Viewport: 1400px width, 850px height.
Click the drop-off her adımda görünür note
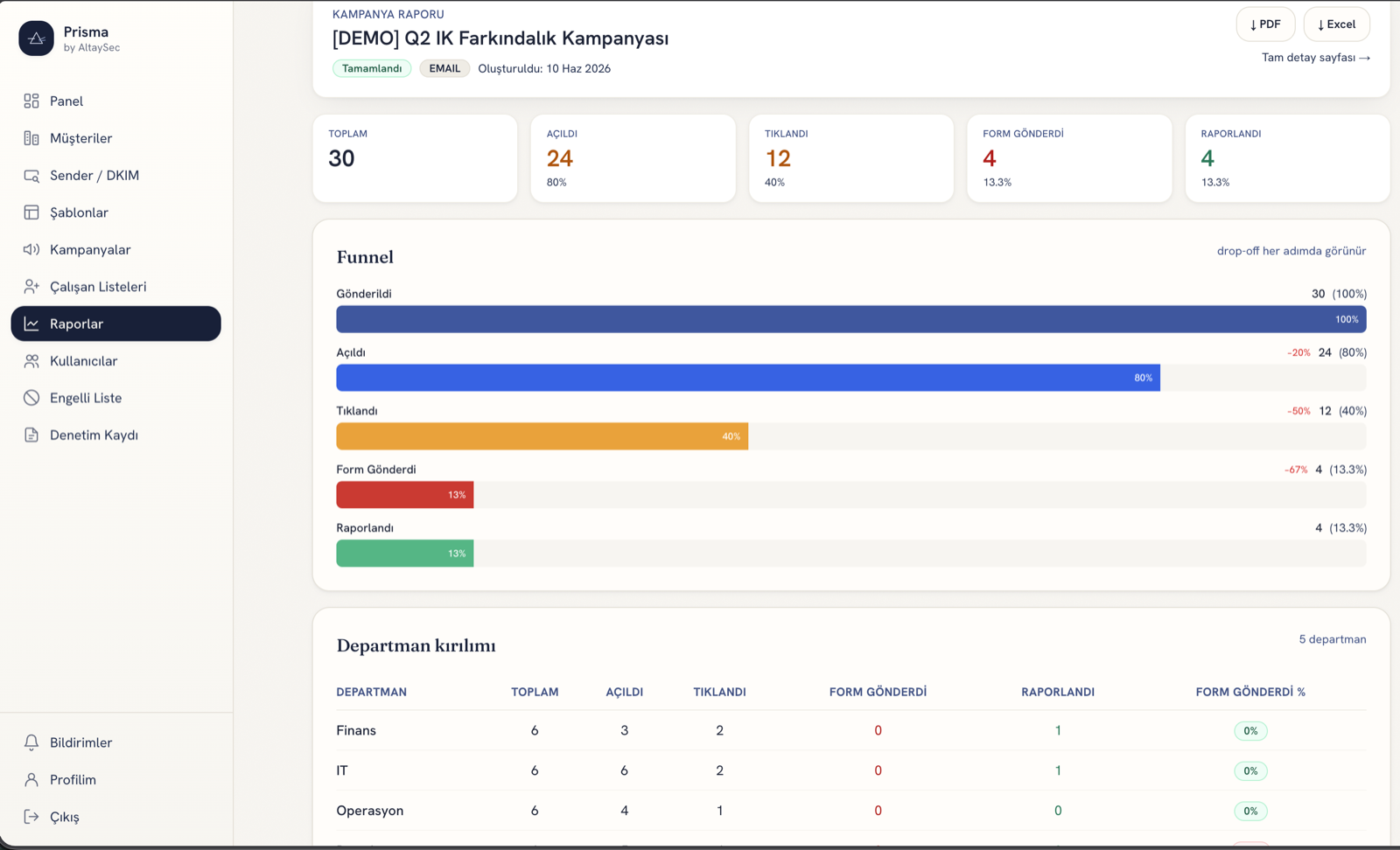[1291, 251]
